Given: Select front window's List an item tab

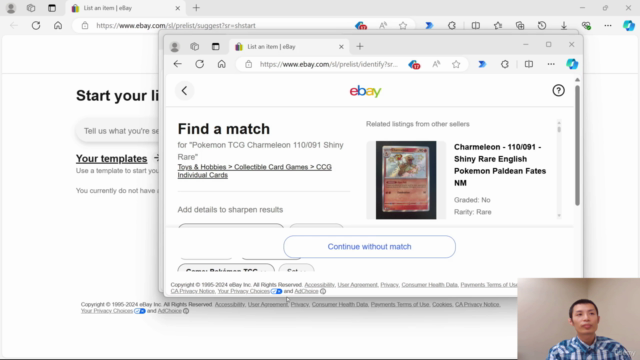Looking at the screenshot, I should pyautogui.click(x=289, y=47).
